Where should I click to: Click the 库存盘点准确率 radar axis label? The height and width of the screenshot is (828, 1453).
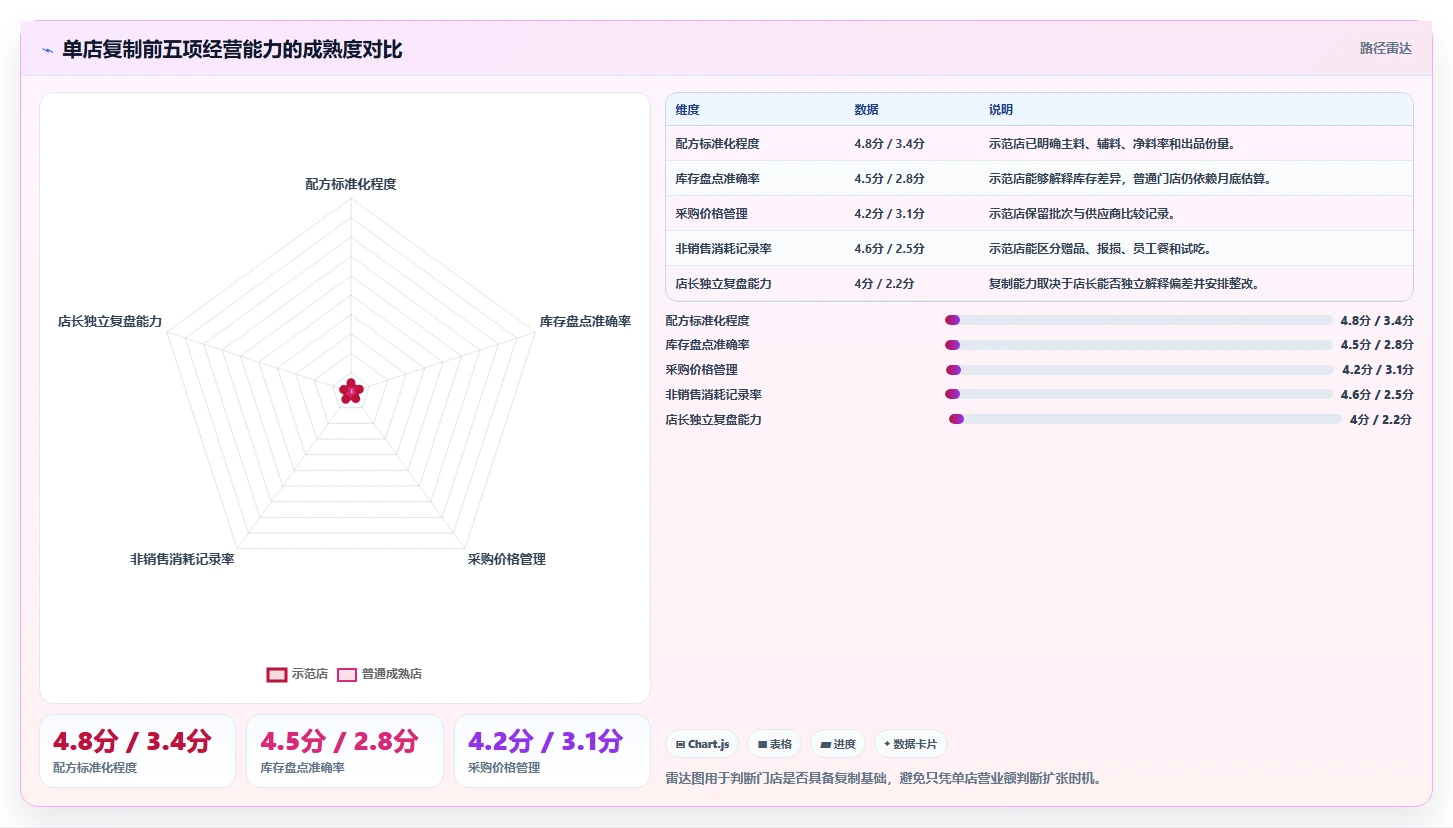pos(585,321)
